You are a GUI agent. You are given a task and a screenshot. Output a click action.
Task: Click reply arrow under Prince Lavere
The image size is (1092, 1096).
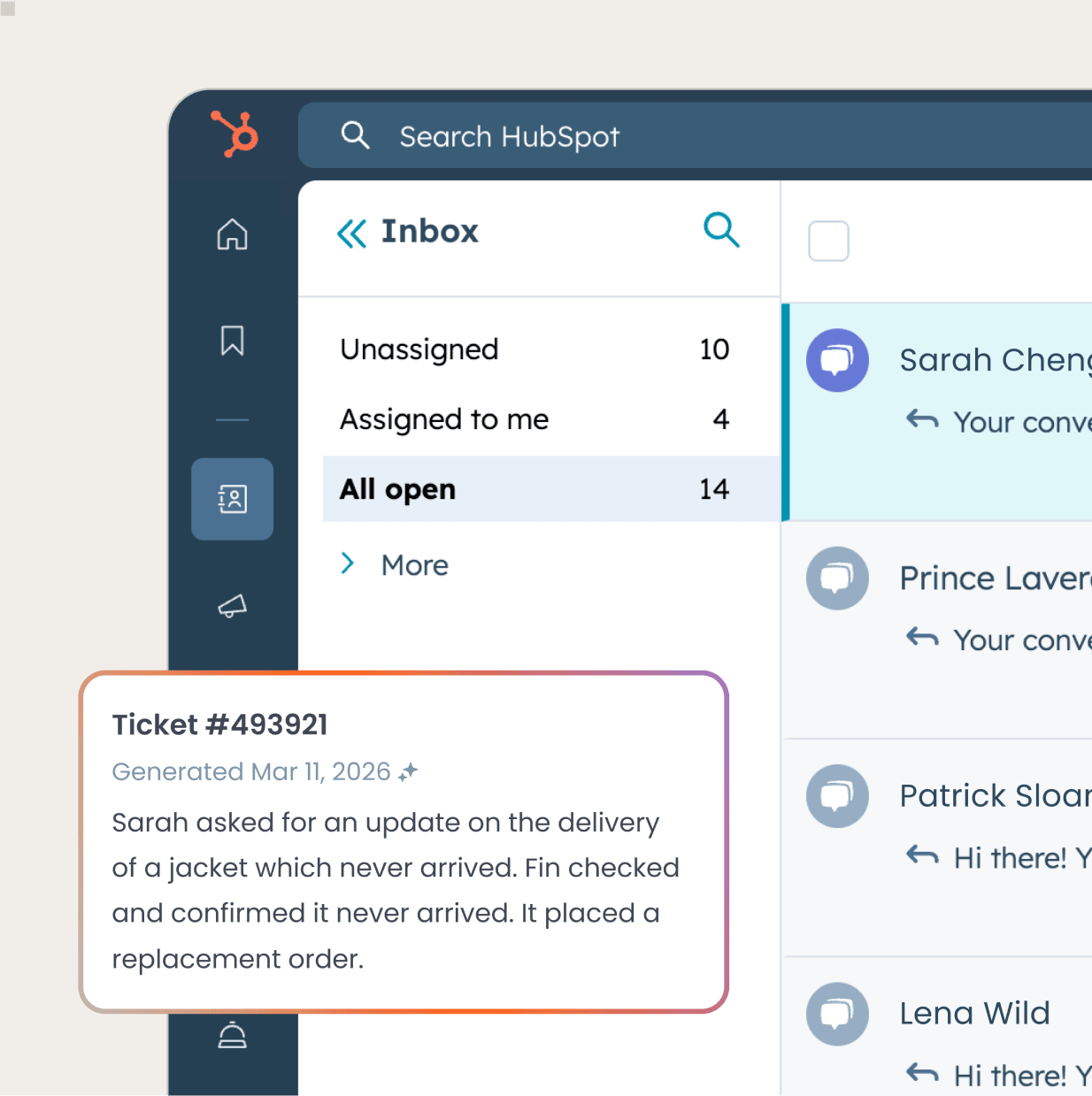(922, 637)
